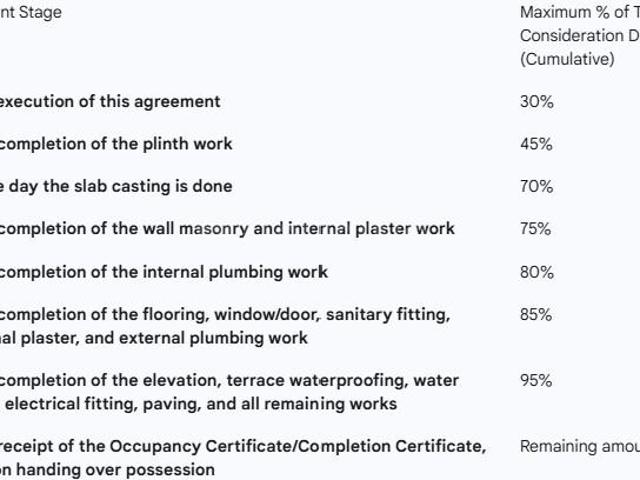Image resolution: width=640 pixels, height=480 pixels.
Task: Click the Payment Stage column header
Action: click(31, 13)
